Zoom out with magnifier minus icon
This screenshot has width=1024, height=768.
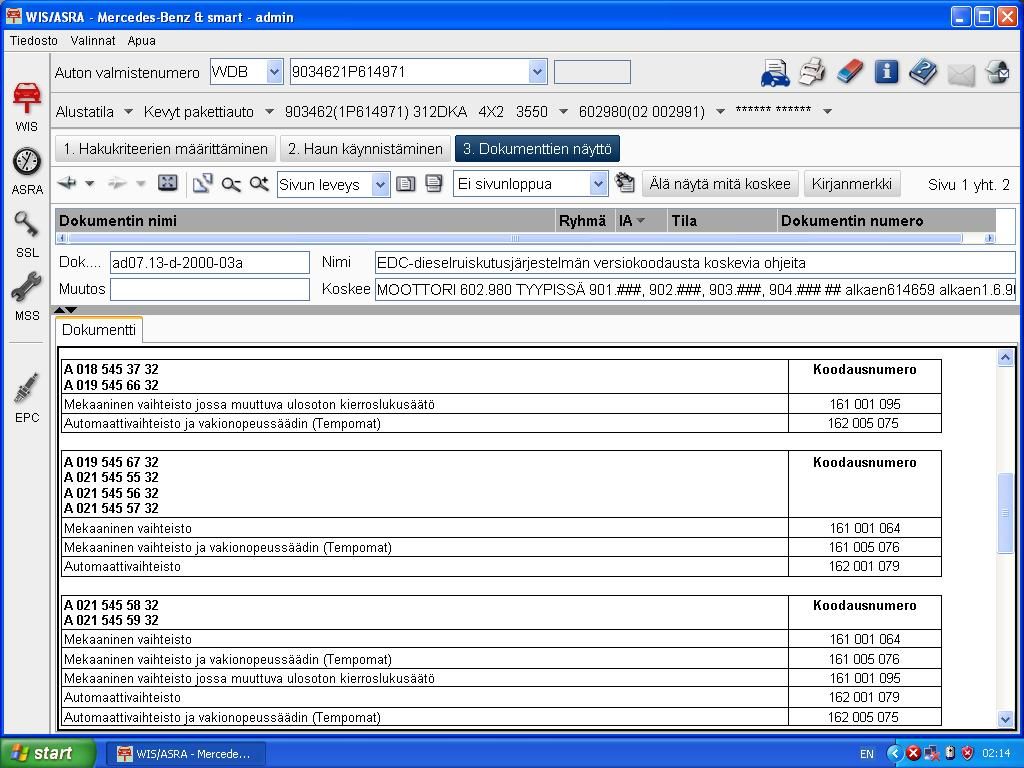pos(231,184)
